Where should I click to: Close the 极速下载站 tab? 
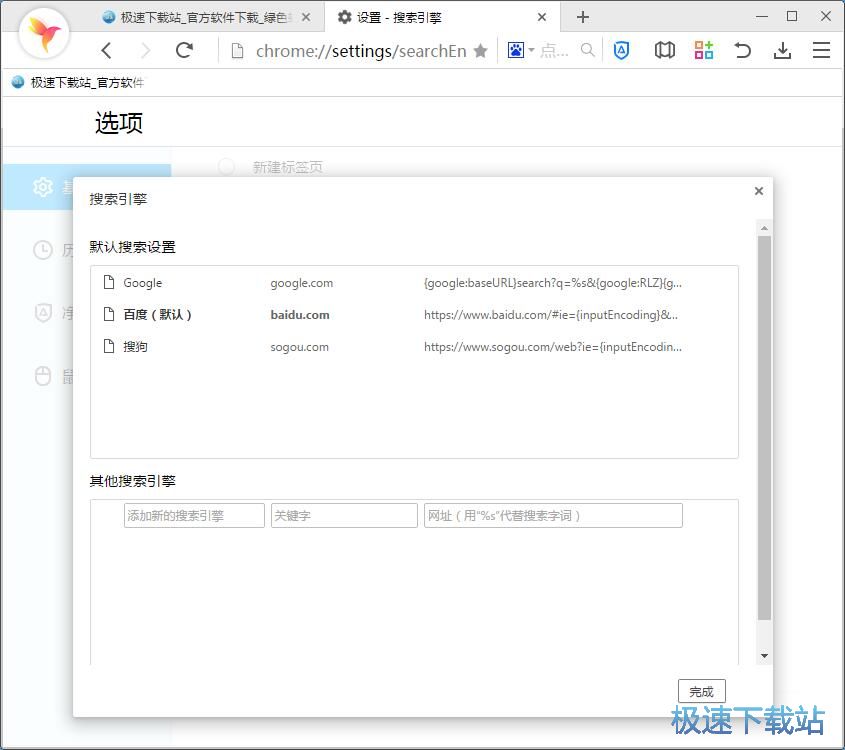(306, 18)
